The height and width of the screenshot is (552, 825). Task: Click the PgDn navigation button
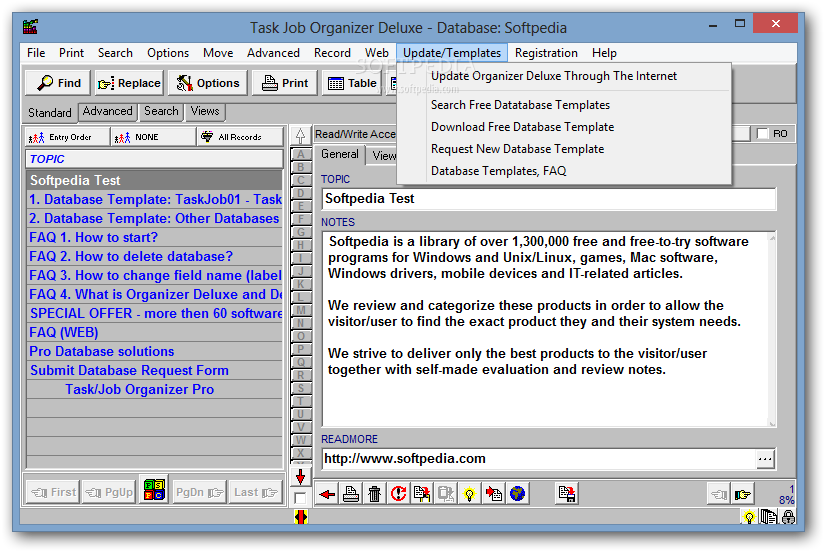[199, 493]
